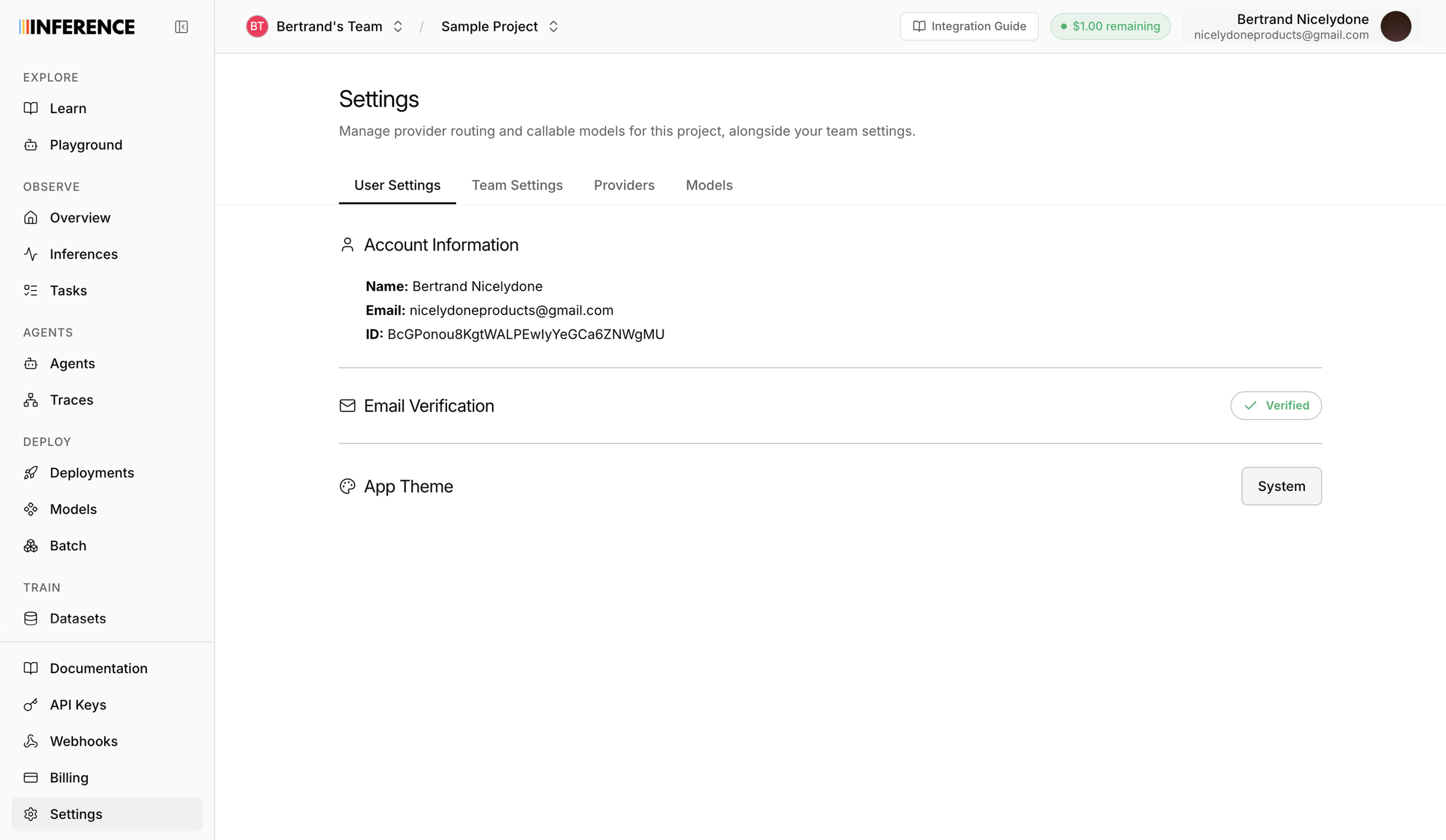This screenshot has height=840, width=1446.
Task: Click the user profile avatar
Action: coord(1396,26)
